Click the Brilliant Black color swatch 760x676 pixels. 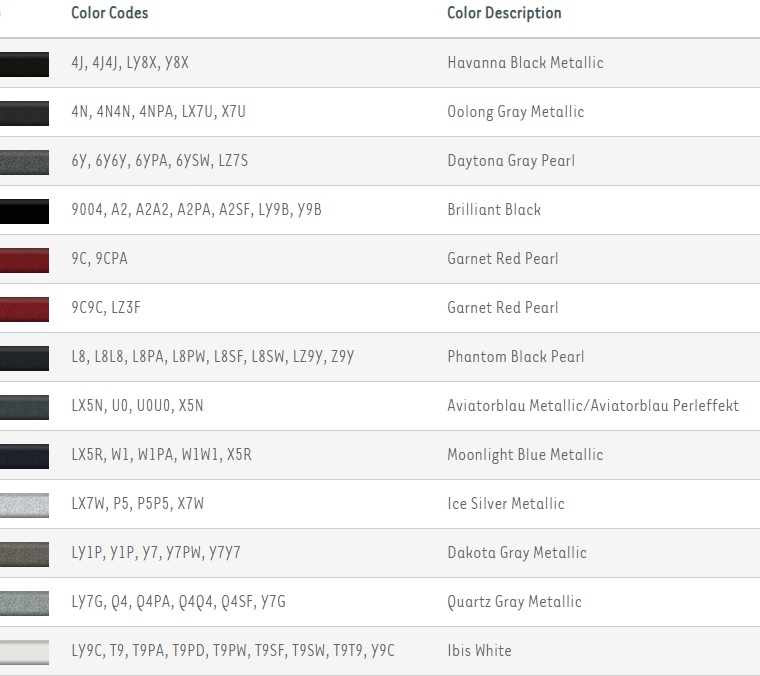pos(24,210)
